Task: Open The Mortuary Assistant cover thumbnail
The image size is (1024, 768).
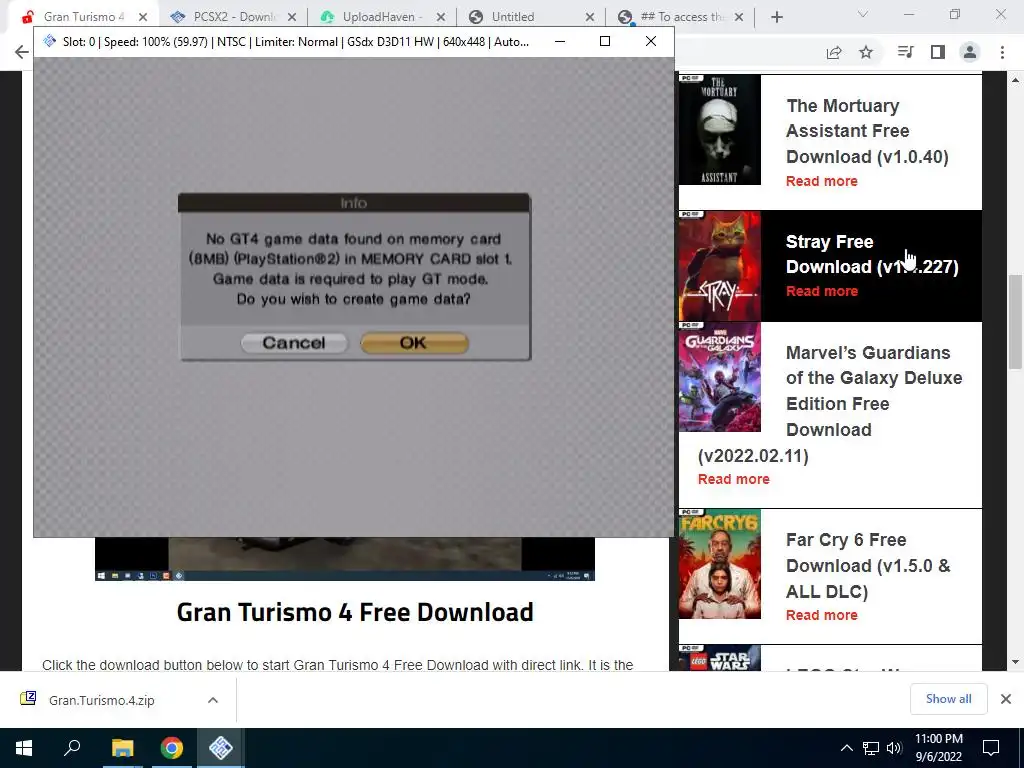Action: coord(720,129)
